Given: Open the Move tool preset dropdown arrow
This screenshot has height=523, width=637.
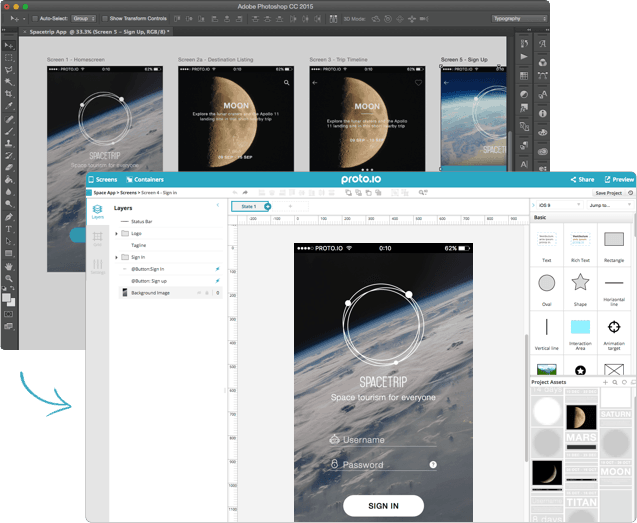Looking at the screenshot, I should [x=24, y=19].
